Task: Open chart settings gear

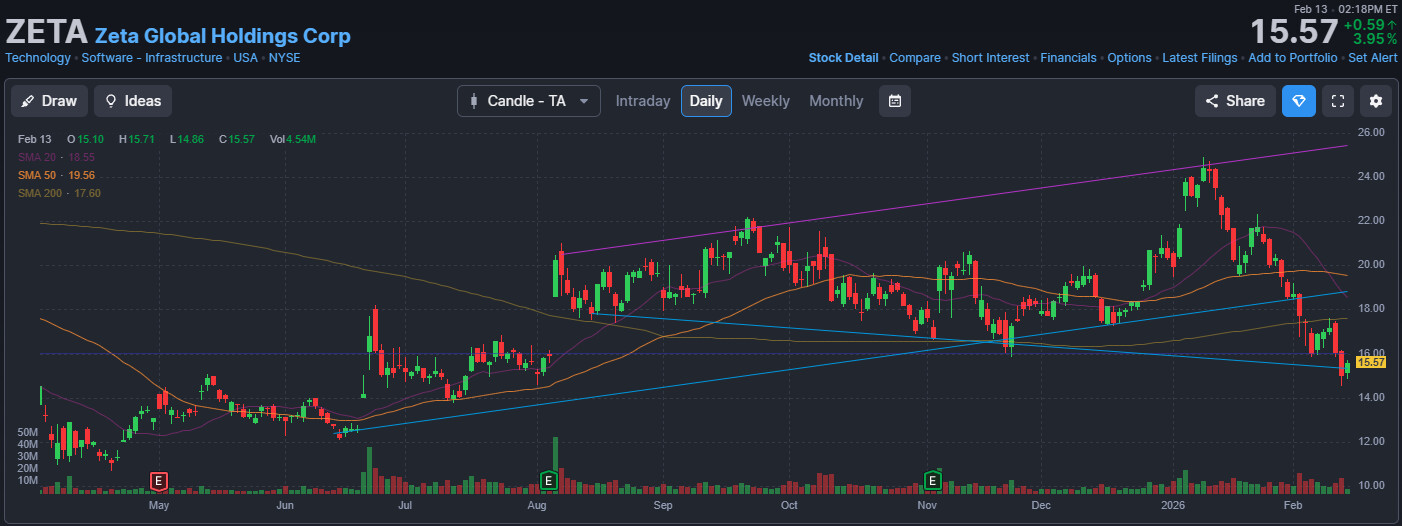Action: click(x=1376, y=101)
